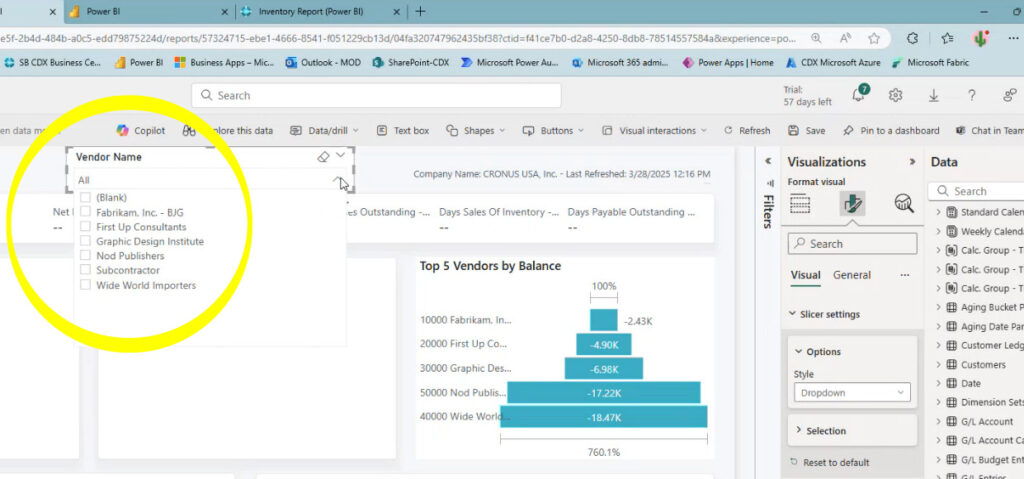Open the Shapes dropdown
The height and width of the screenshot is (479, 1024).
click(x=475, y=131)
